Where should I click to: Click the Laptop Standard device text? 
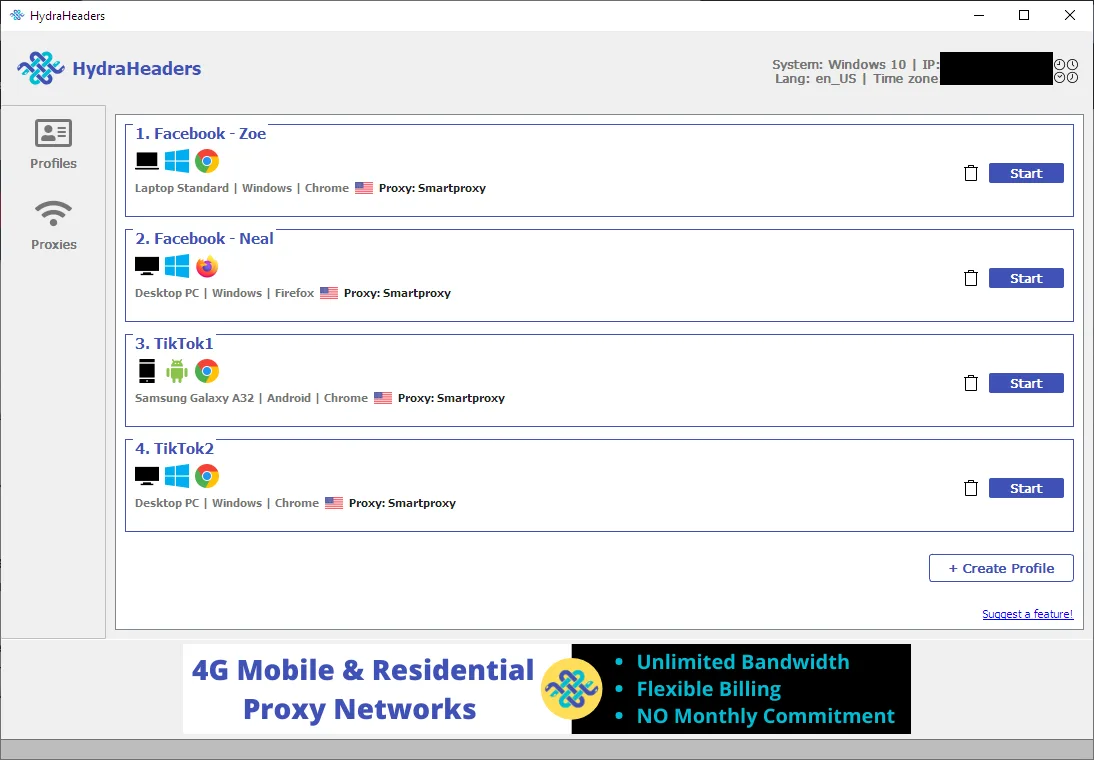coord(181,188)
